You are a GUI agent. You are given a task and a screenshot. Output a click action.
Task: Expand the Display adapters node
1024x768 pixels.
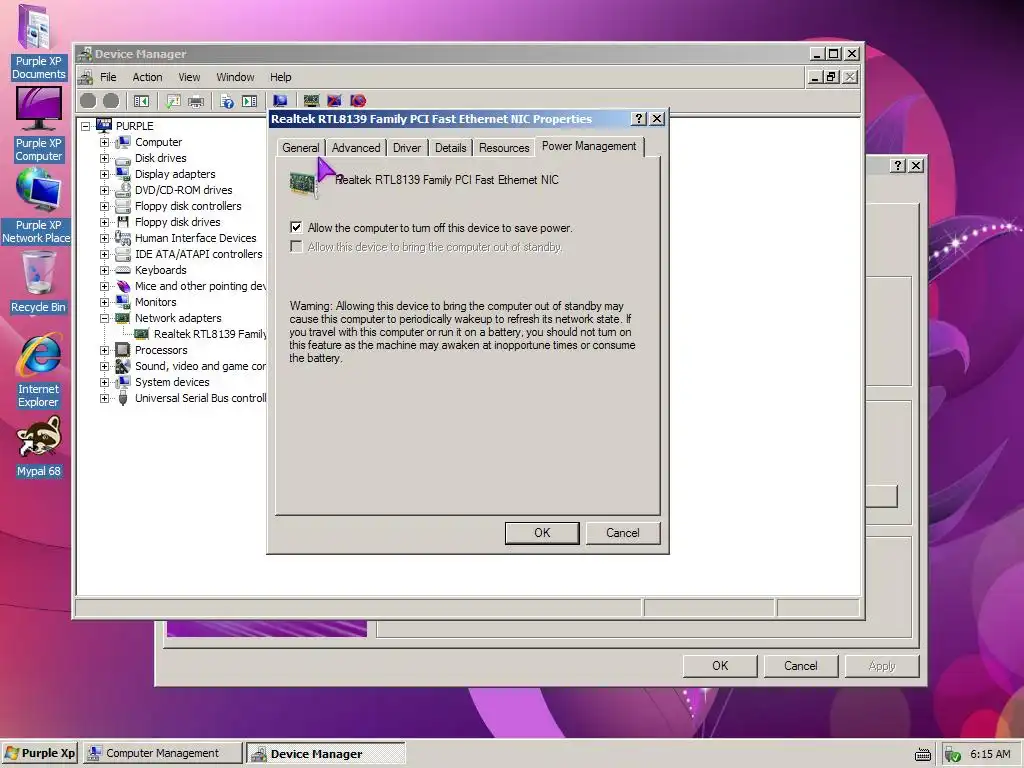coord(104,174)
